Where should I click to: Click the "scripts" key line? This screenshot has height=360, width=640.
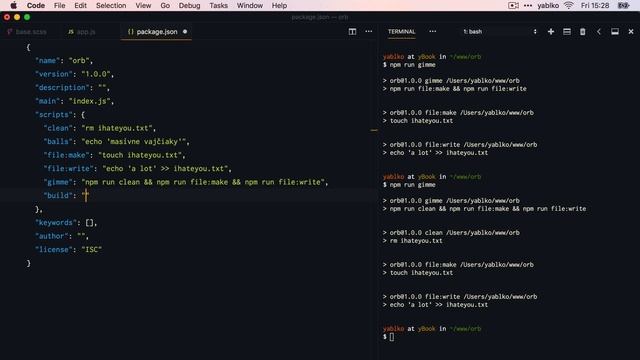tap(60, 115)
